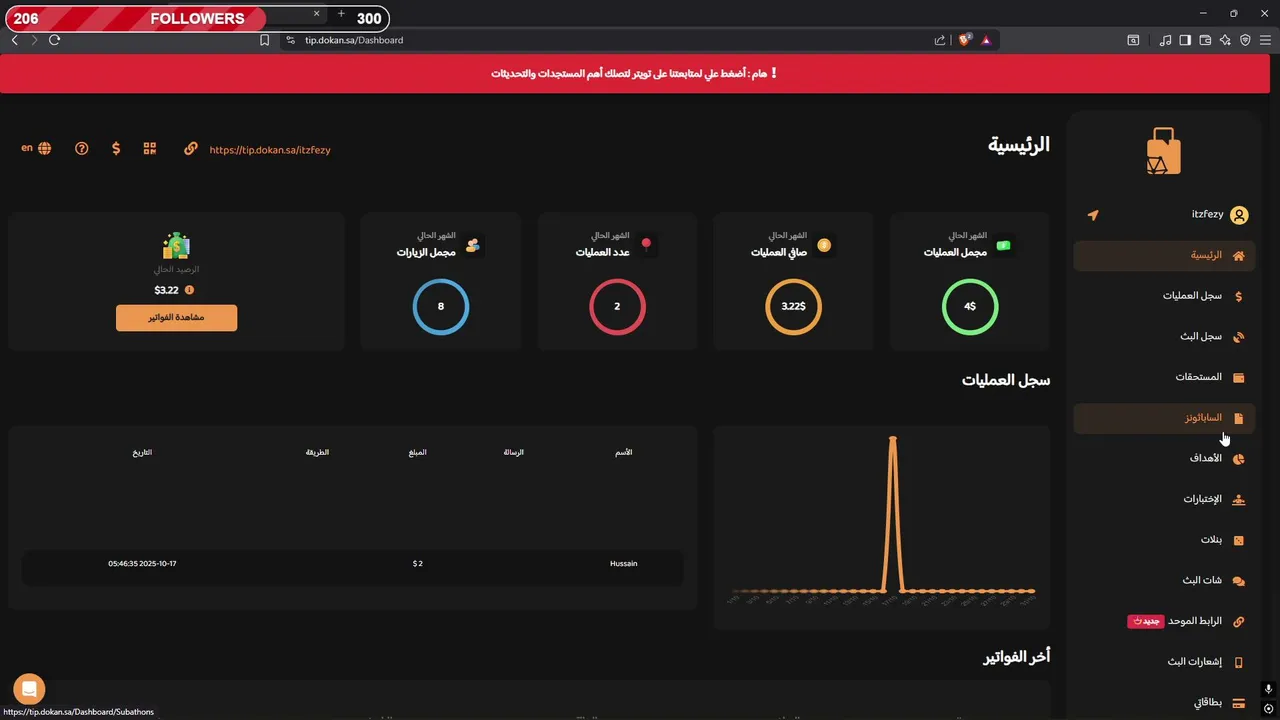Click the المبلغ column header
The width and height of the screenshot is (1280, 720).
[x=418, y=453]
